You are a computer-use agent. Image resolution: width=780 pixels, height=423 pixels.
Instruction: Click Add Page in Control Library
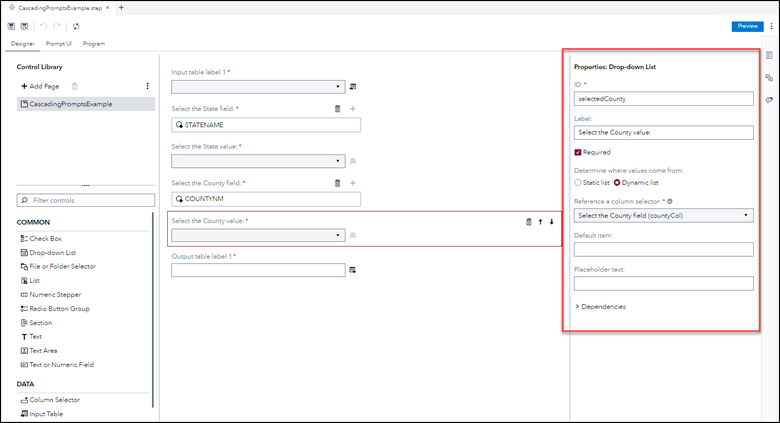(x=40, y=86)
